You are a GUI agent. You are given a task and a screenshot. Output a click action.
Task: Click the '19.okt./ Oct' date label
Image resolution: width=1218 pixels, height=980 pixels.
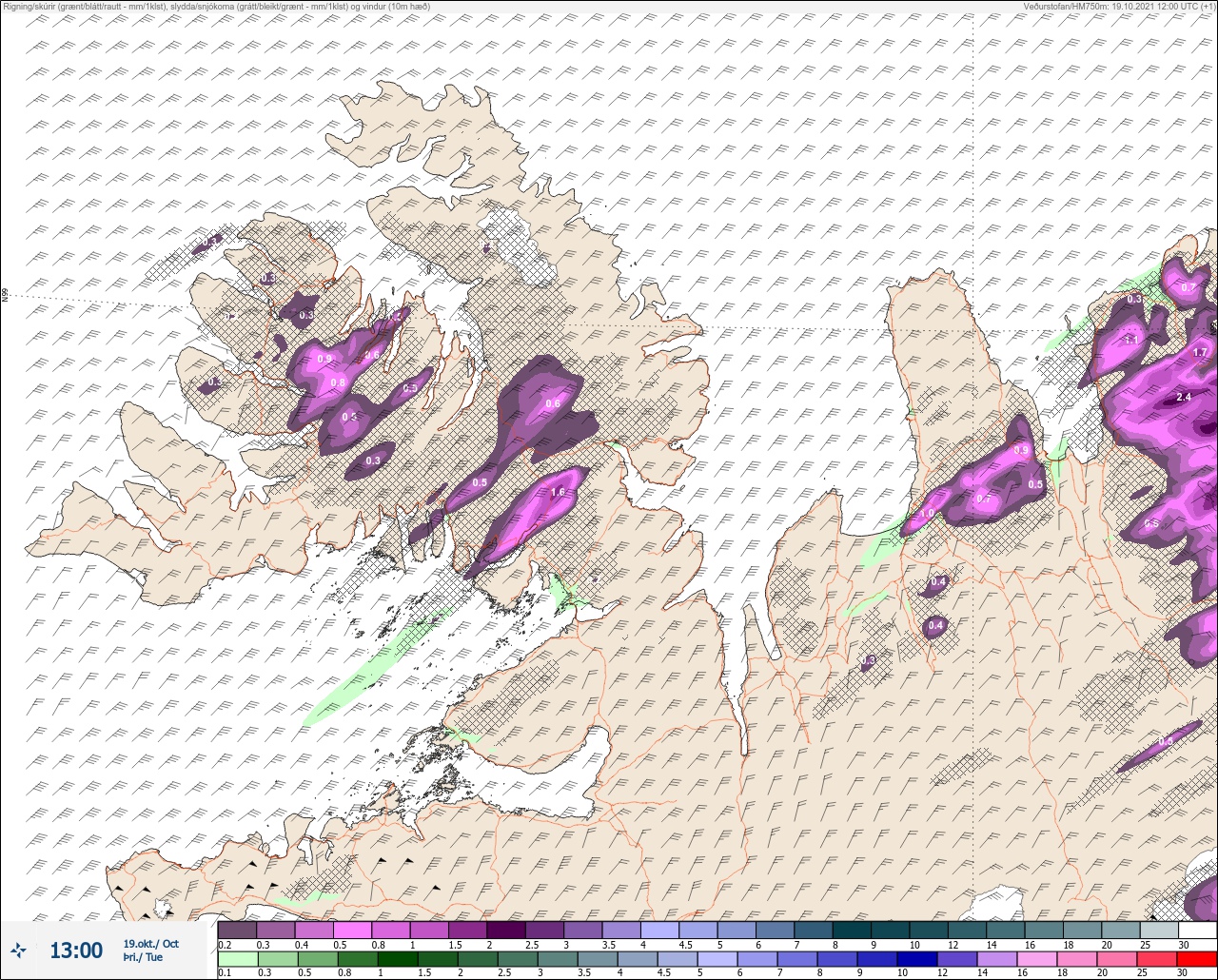150,944
